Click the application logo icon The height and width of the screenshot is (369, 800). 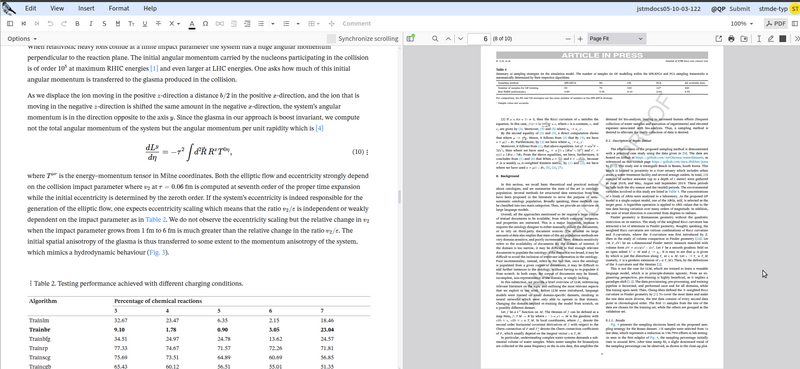[x=9, y=9]
